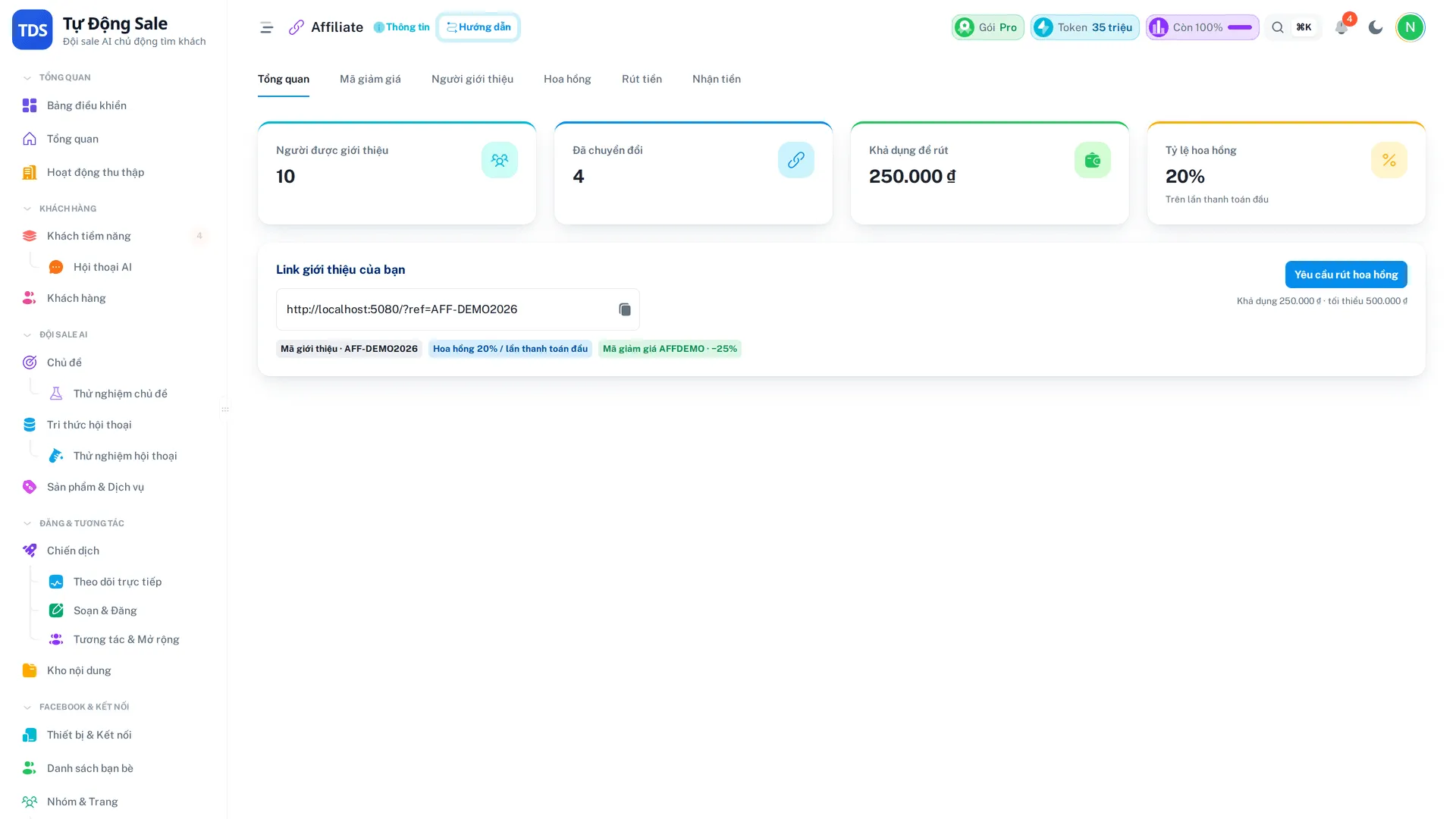This screenshot has height=819, width=1456.
Task: Switch to the Rút tiền tab
Action: (x=642, y=79)
